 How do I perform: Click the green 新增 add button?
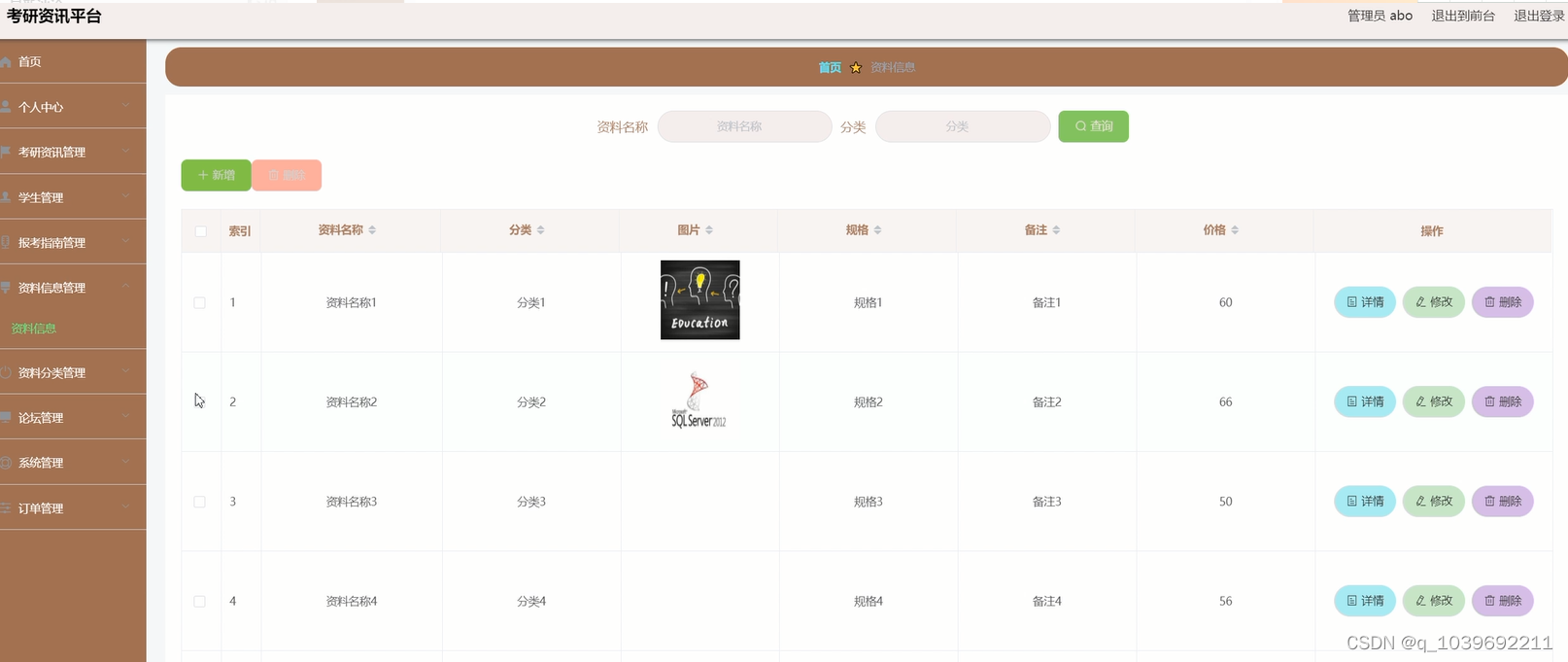coord(216,175)
